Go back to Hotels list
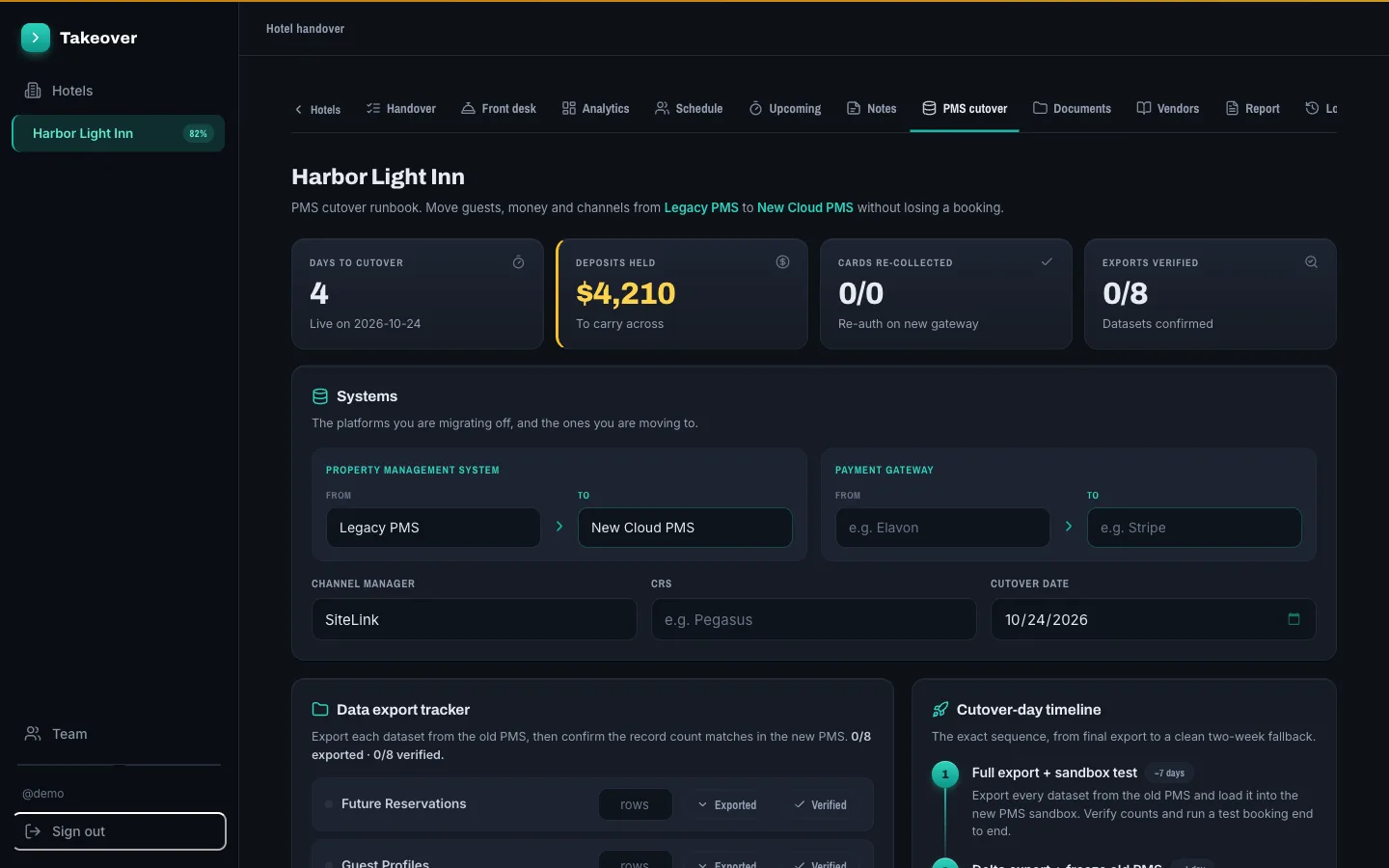1389x868 pixels. (x=317, y=109)
